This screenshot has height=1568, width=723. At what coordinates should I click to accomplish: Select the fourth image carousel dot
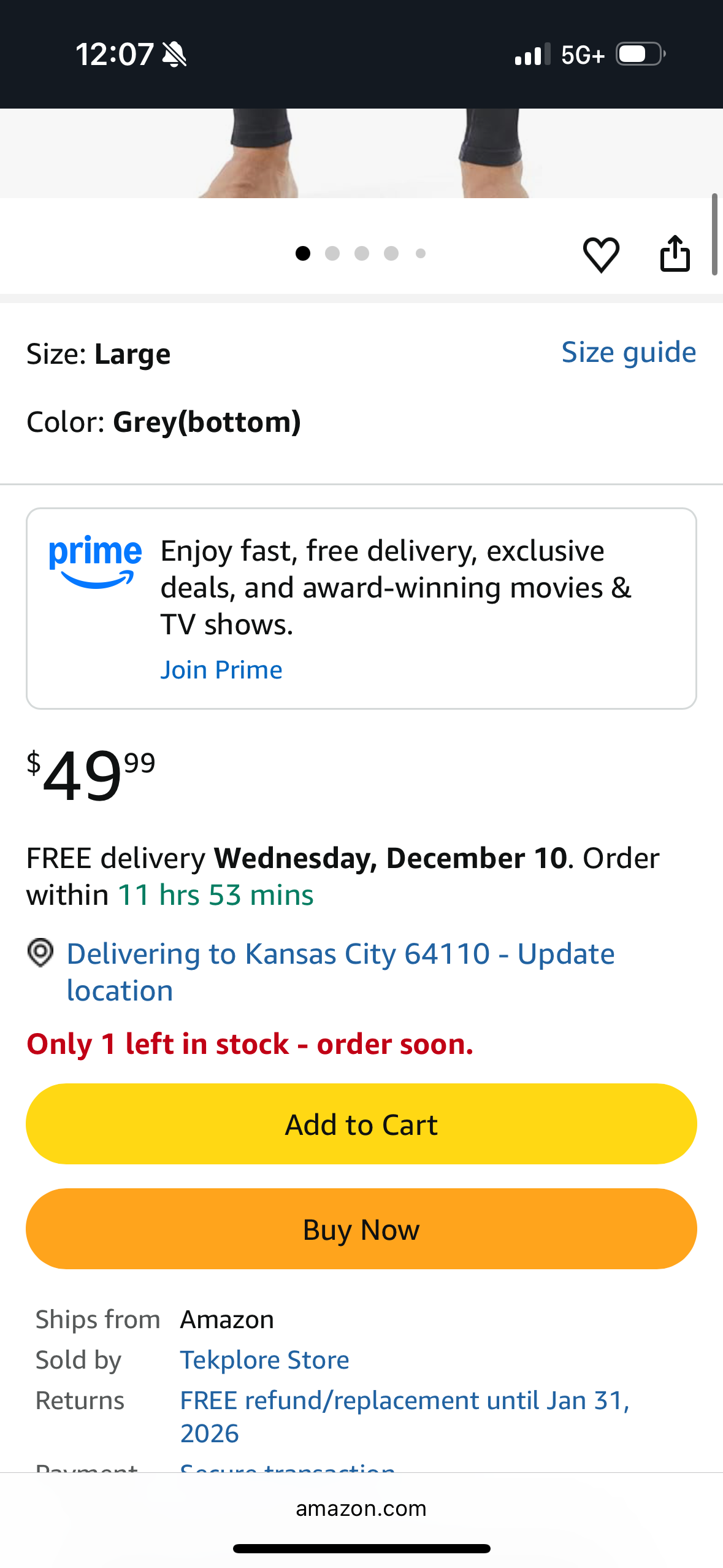click(x=391, y=253)
